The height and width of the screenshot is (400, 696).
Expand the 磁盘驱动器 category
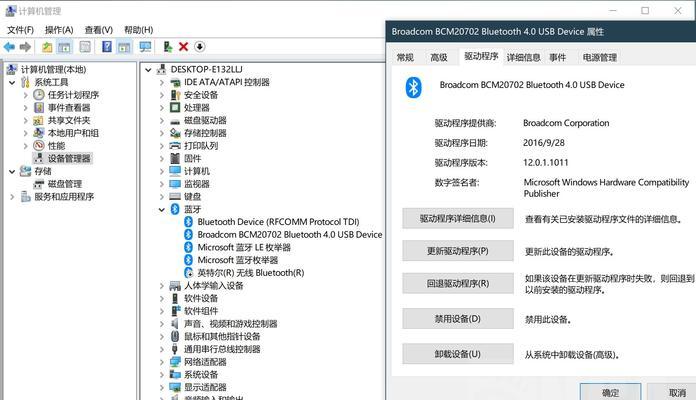pos(162,120)
